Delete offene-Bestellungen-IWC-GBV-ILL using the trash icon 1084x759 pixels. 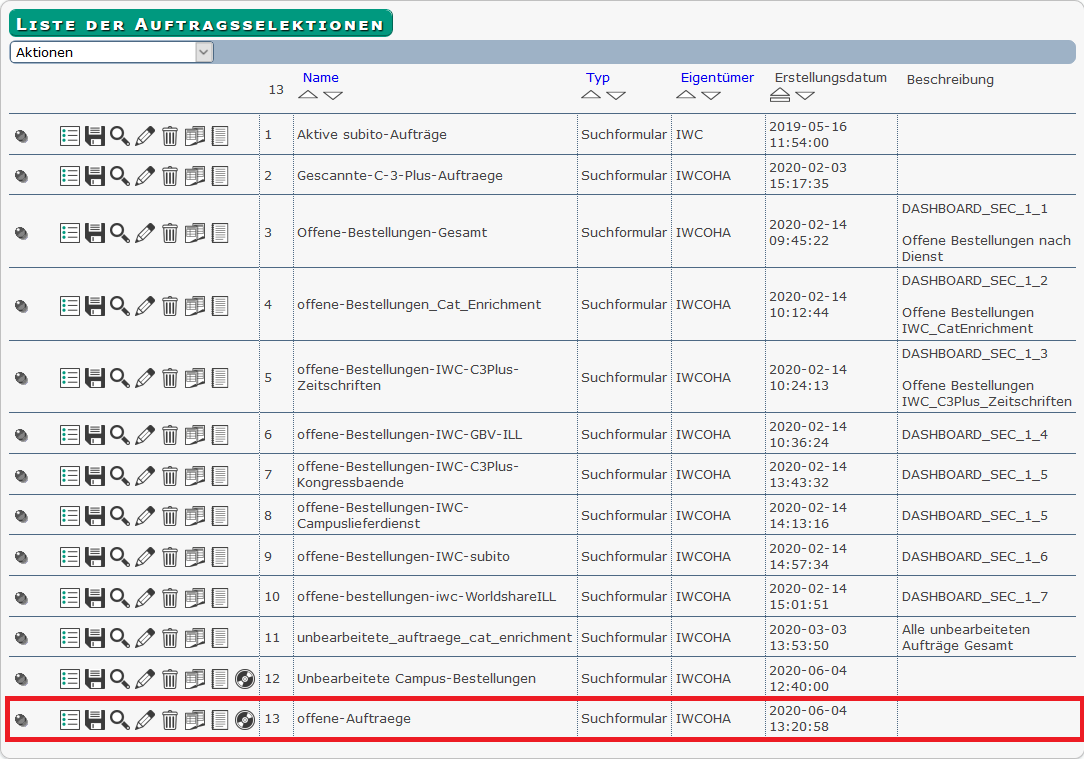170,435
